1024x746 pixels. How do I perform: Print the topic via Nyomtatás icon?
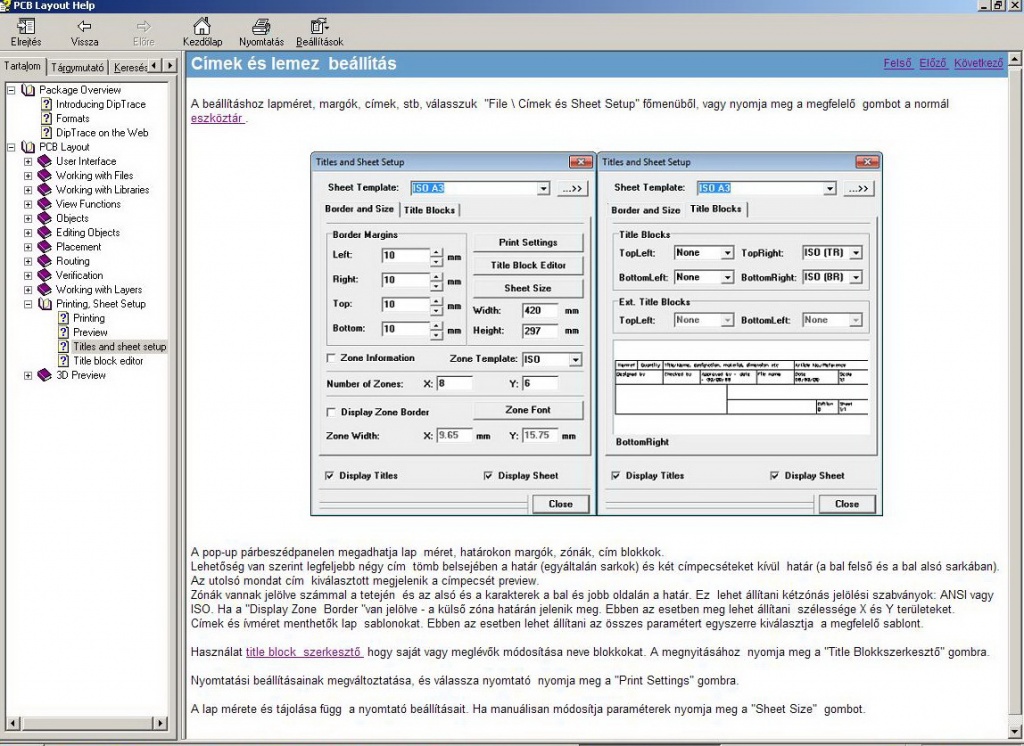(x=261, y=26)
